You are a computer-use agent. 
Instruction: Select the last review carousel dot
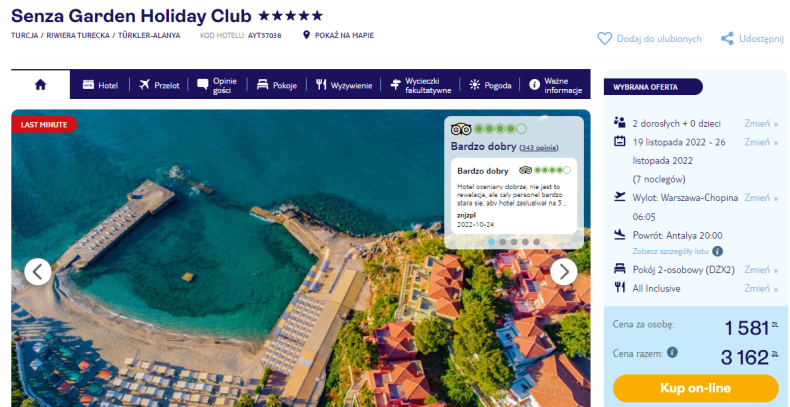(x=537, y=242)
